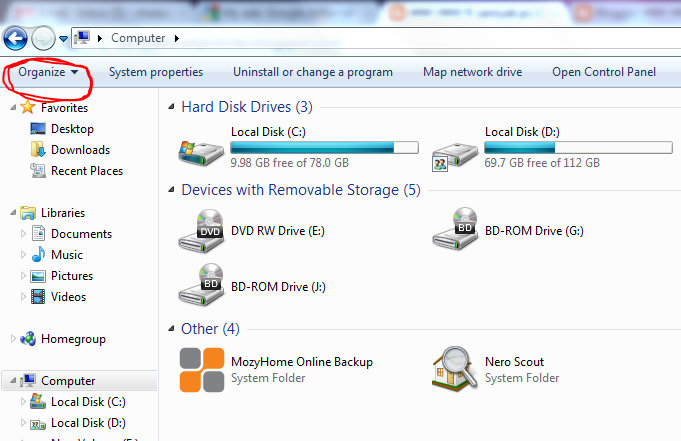Expand the Videos library
Screen dimensions: 681x441
(x=23, y=297)
